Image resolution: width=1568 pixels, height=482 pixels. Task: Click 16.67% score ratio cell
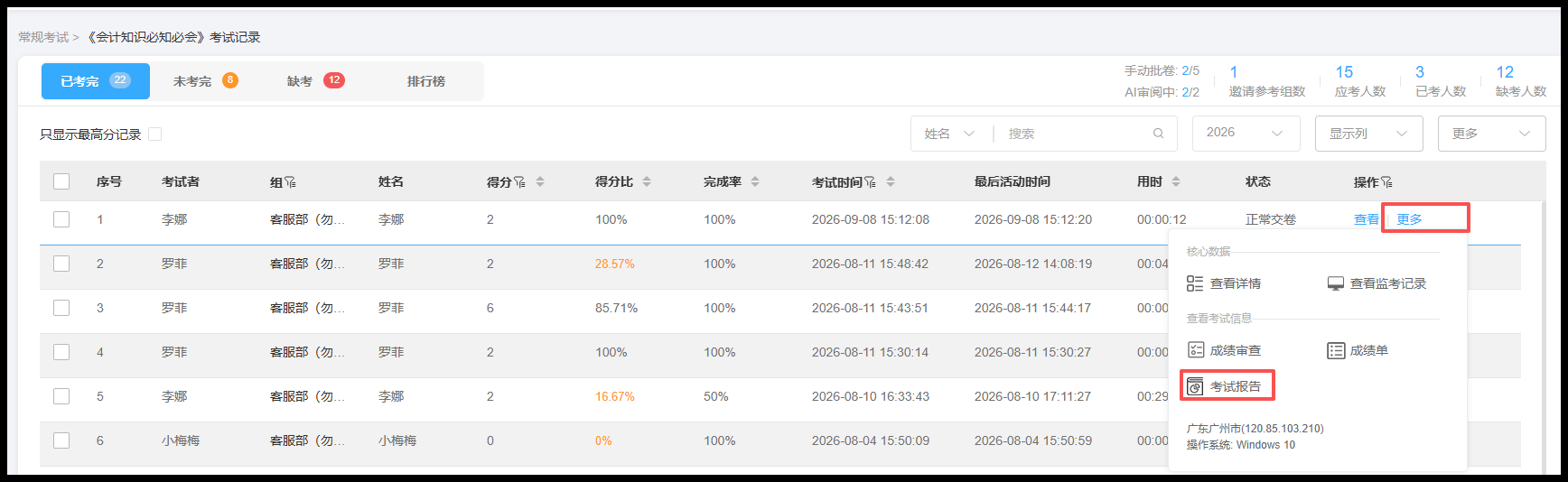[x=614, y=396]
